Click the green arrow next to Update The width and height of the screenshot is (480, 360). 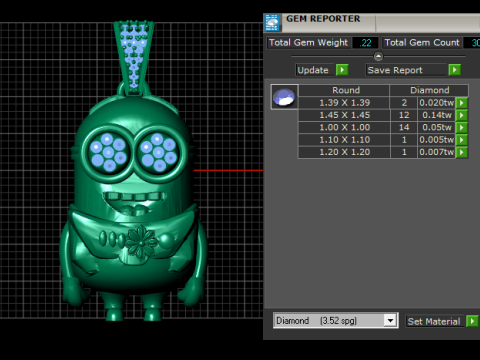click(x=342, y=70)
